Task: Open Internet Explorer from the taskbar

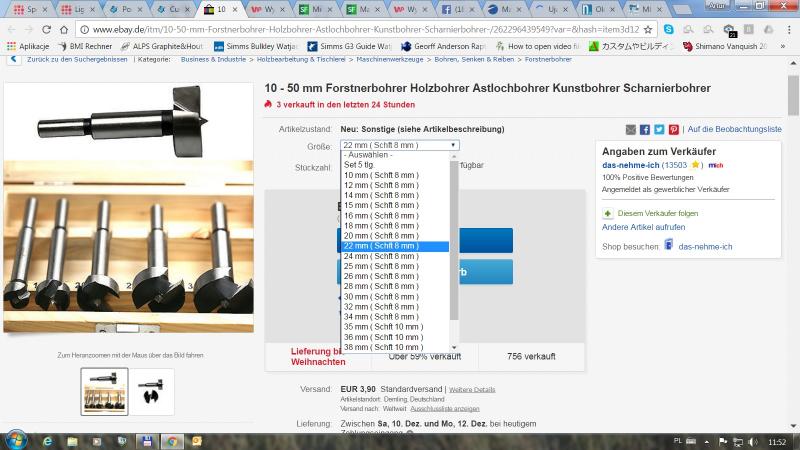Action: (47, 440)
